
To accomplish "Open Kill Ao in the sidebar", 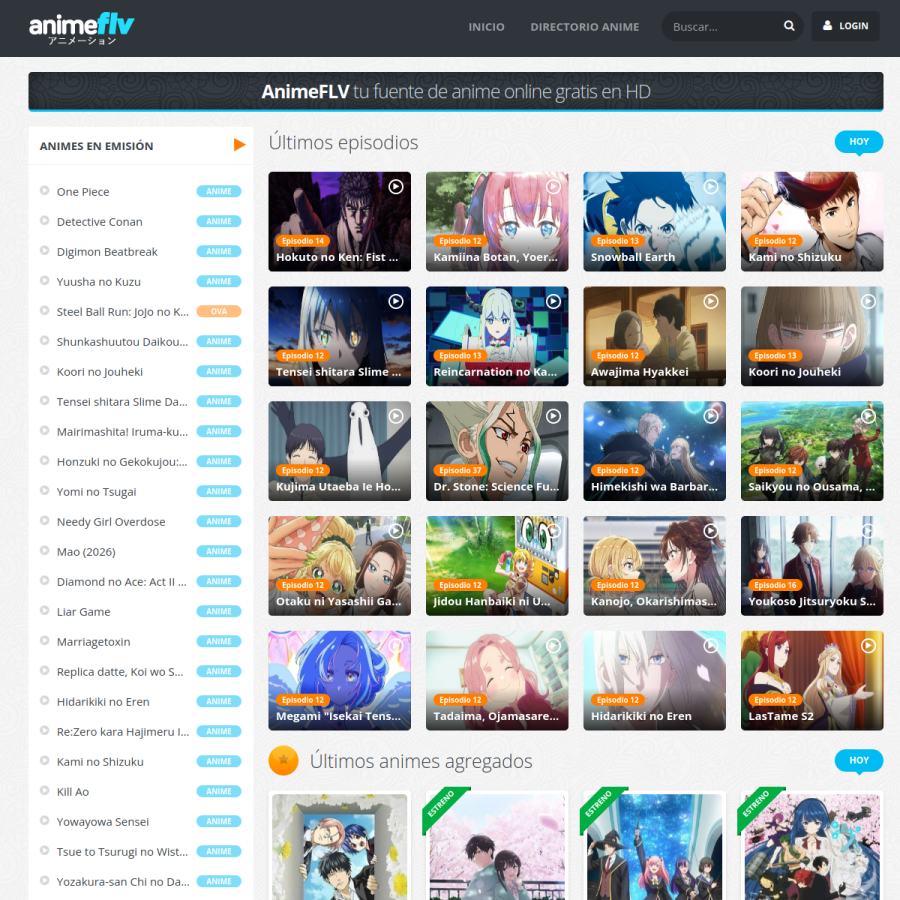I will click(x=73, y=792).
